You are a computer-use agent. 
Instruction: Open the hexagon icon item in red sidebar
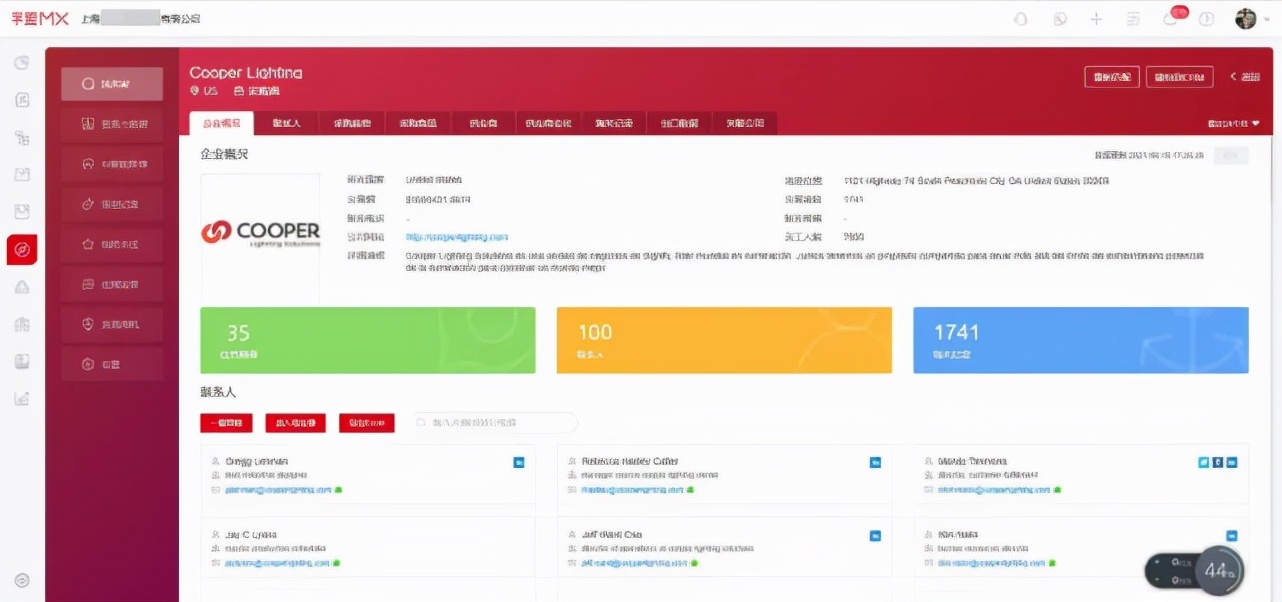point(112,364)
